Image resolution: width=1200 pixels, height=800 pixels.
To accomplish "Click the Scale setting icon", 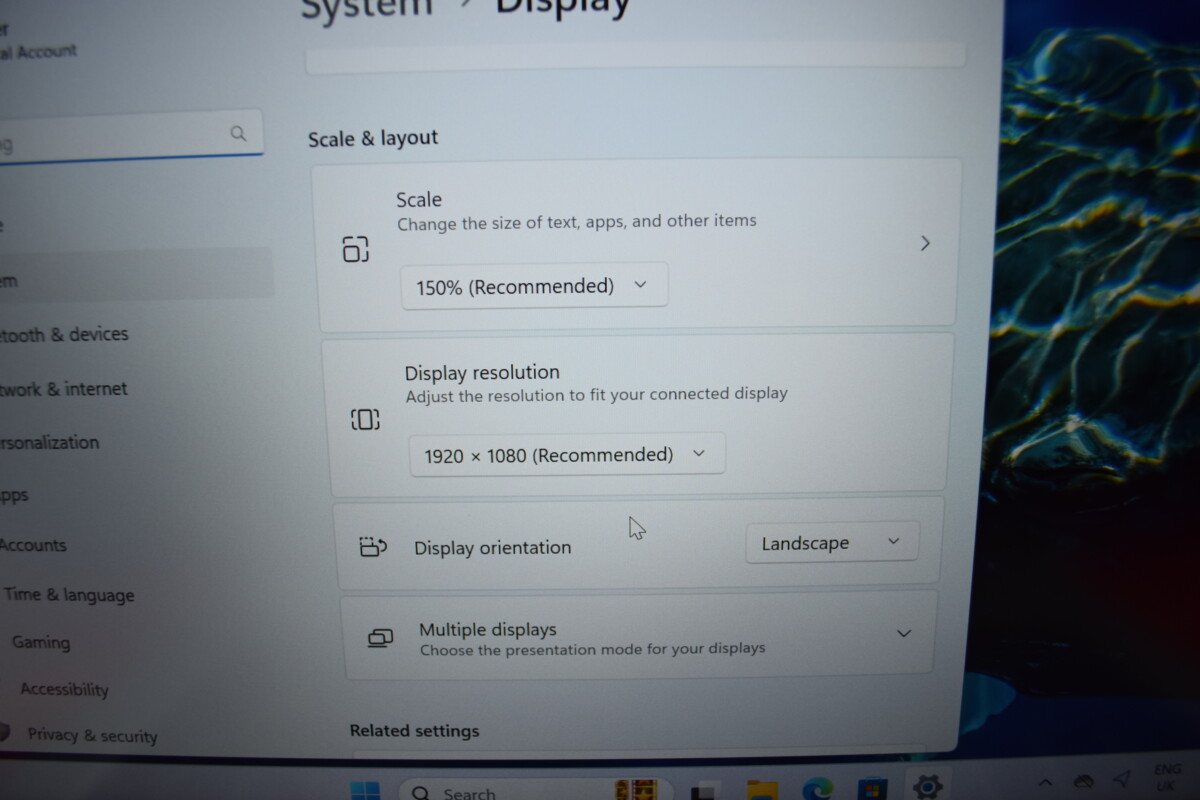I will pos(356,249).
